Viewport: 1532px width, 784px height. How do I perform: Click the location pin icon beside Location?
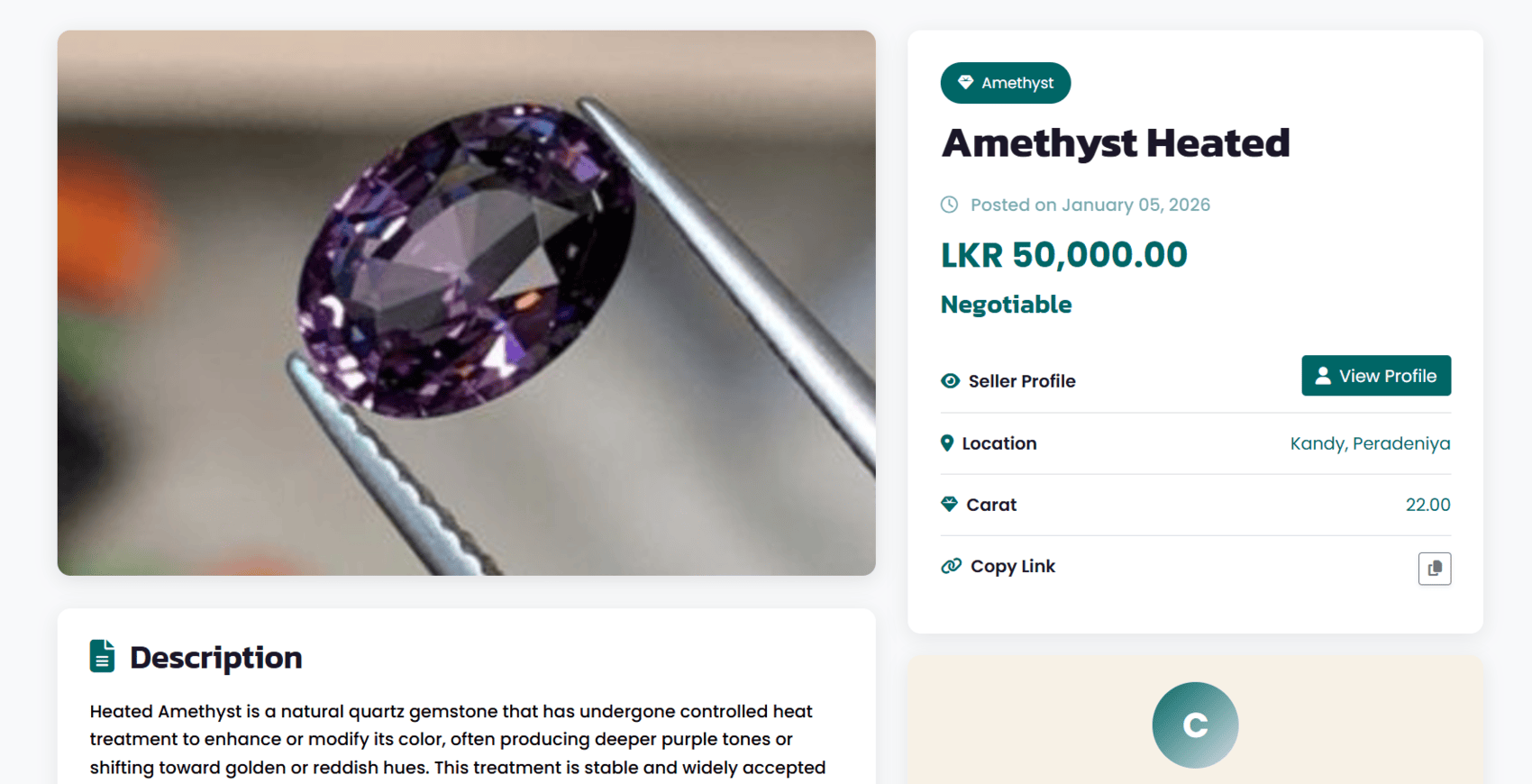[x=947, y=443]
